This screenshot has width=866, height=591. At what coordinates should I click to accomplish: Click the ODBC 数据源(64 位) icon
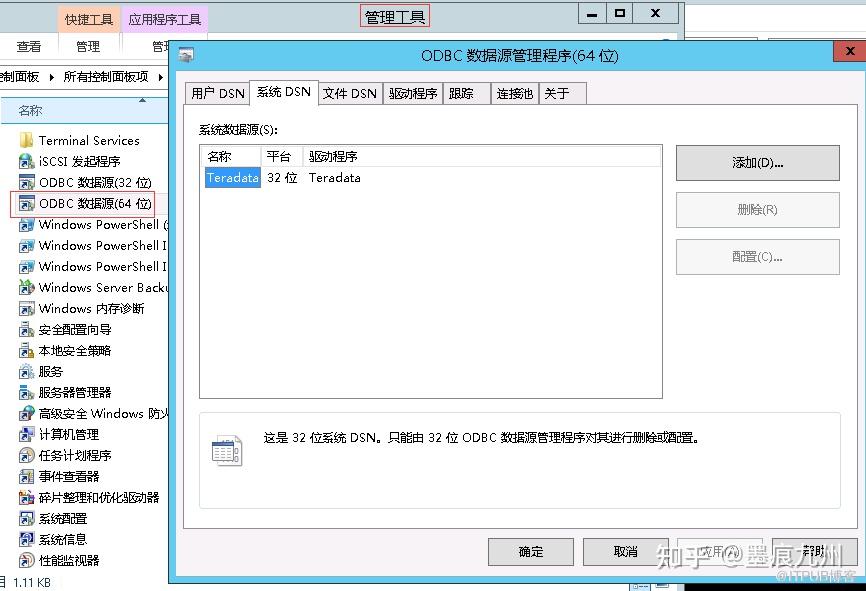(26, 203)
